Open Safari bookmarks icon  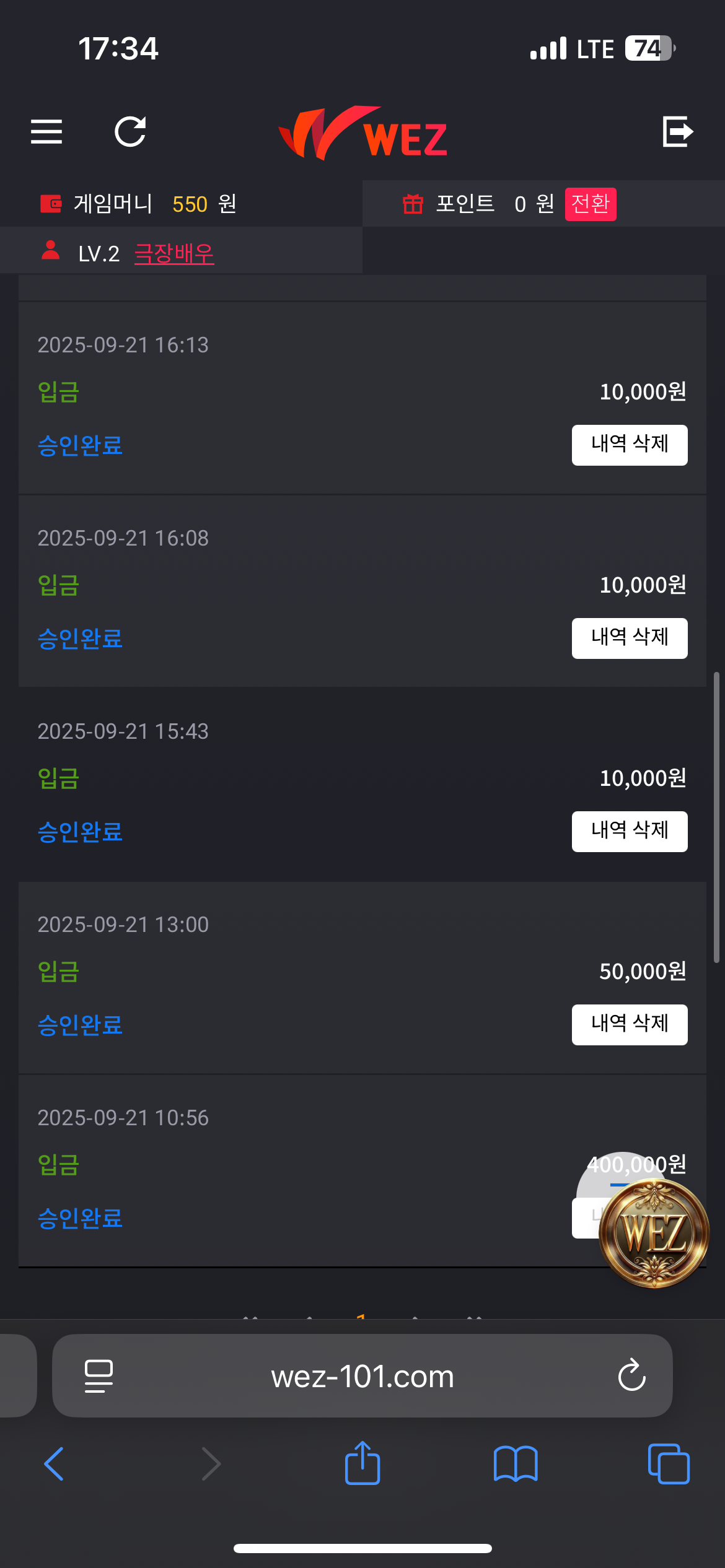point(516,1464)
